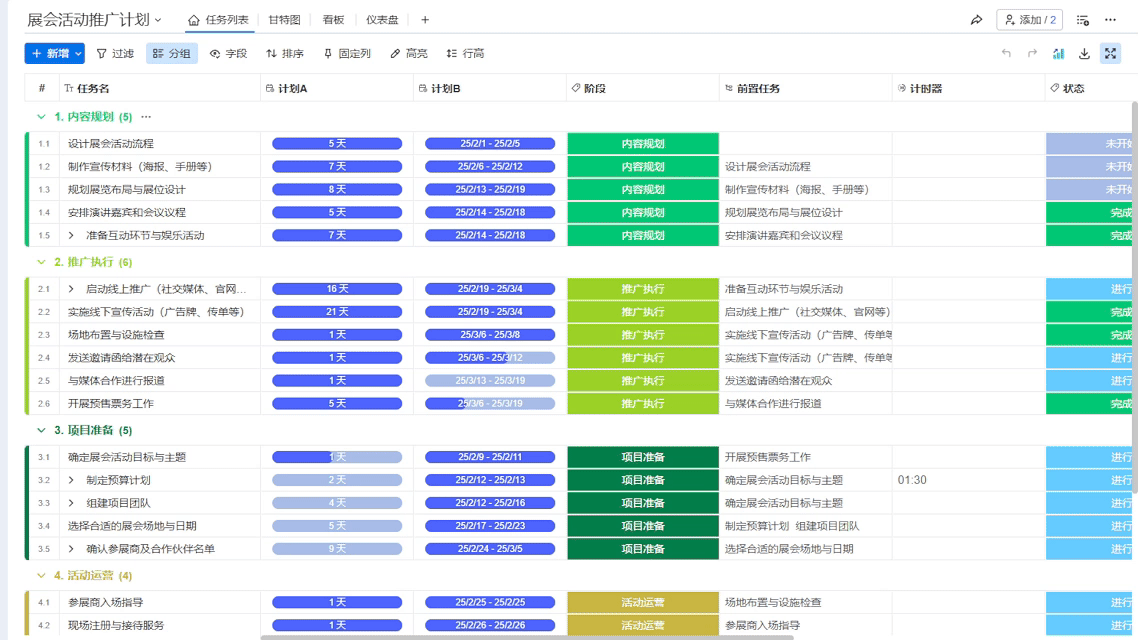
Task: Open the 新增 dropdown arrow
Action: 79,54
